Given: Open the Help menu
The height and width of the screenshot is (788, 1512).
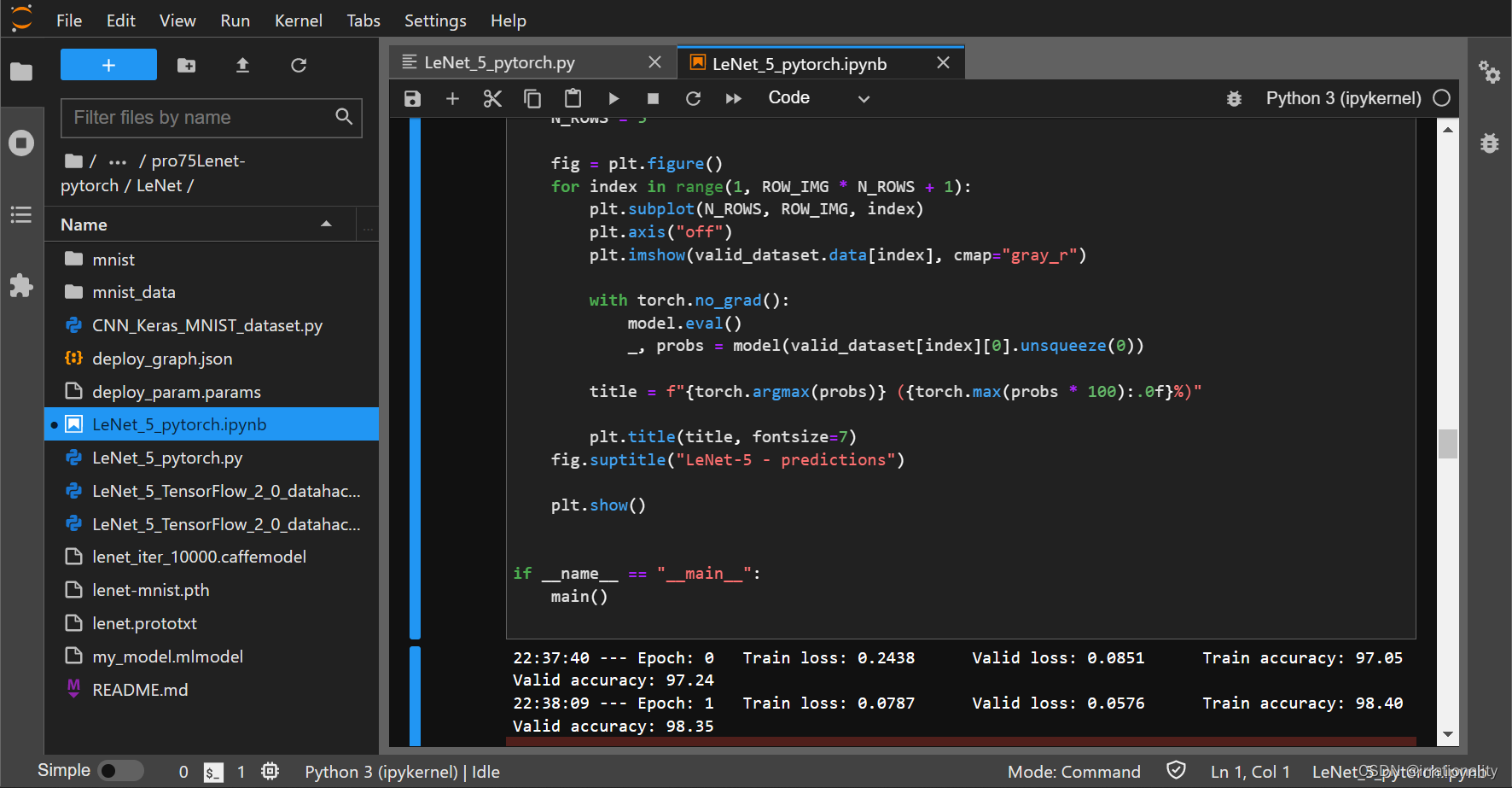Looking at the screenshot, I should point(509,20).
